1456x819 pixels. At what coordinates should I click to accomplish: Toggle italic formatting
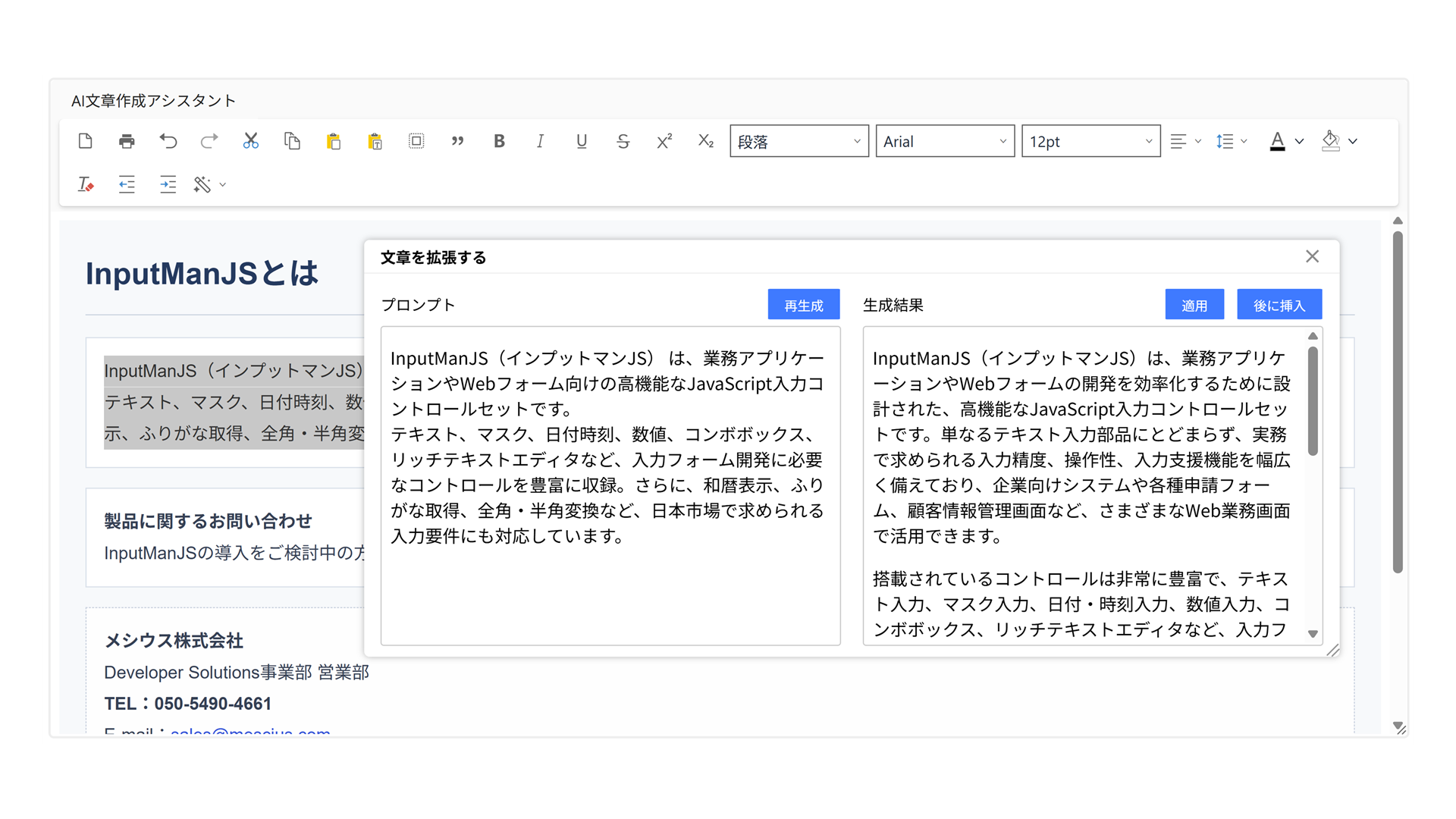[x=540, y=141]
